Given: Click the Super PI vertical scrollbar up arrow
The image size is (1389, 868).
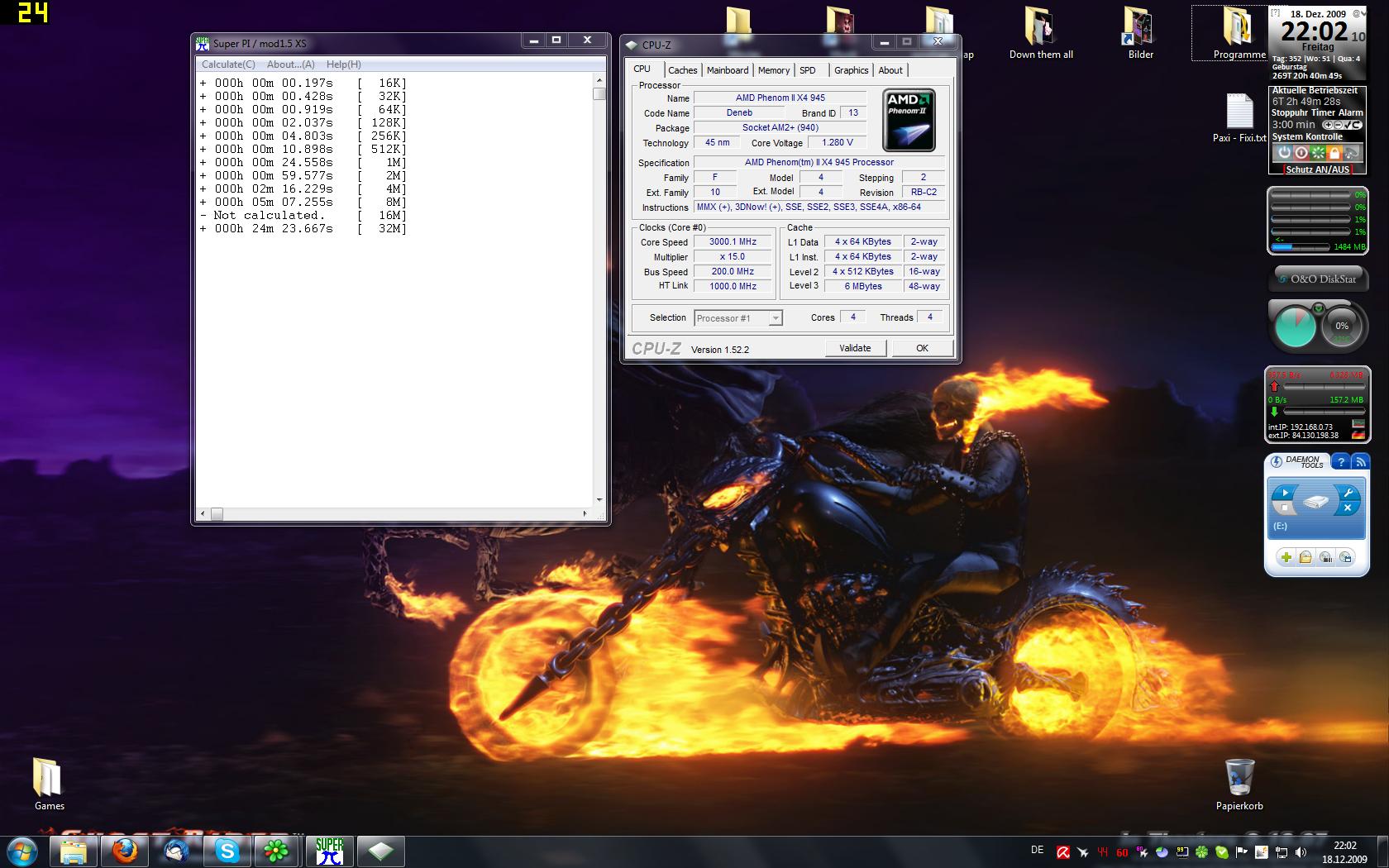Looking at the screenshot, I should (x=599, y=81).
